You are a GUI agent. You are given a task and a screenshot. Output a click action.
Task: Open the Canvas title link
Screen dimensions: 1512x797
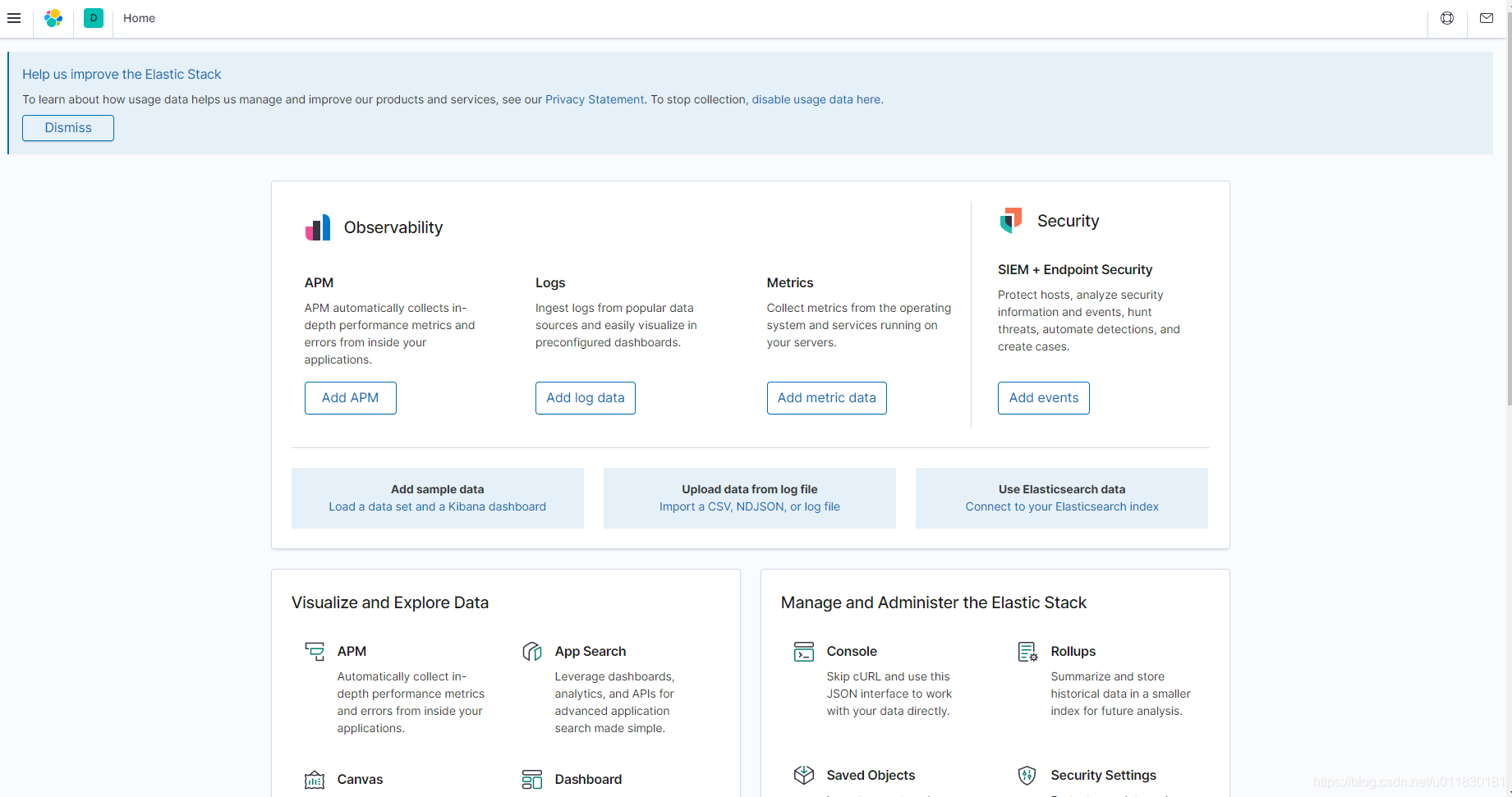click(360, 780)
